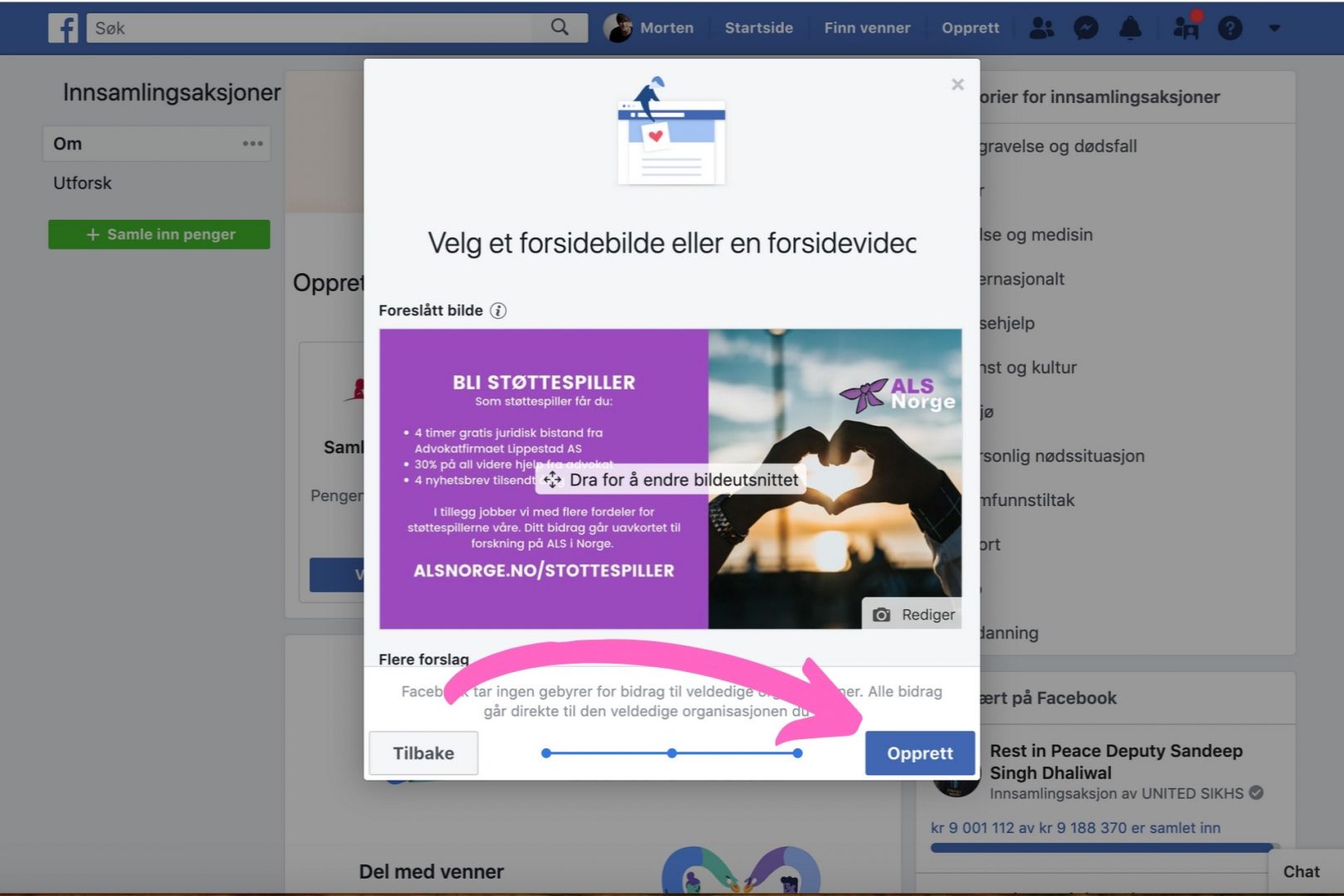Close the cover image dialog
The width and height of the screenshot is (1344, 896).
[x=957, y=84]
